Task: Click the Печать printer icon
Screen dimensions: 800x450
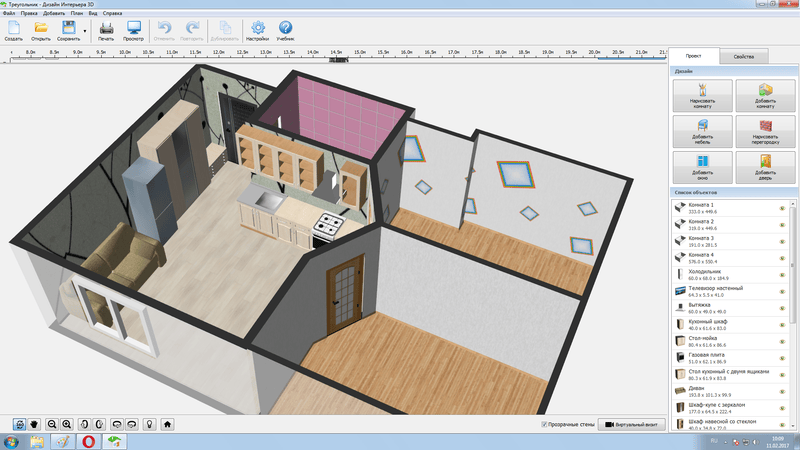Action: tap(106, 29)
